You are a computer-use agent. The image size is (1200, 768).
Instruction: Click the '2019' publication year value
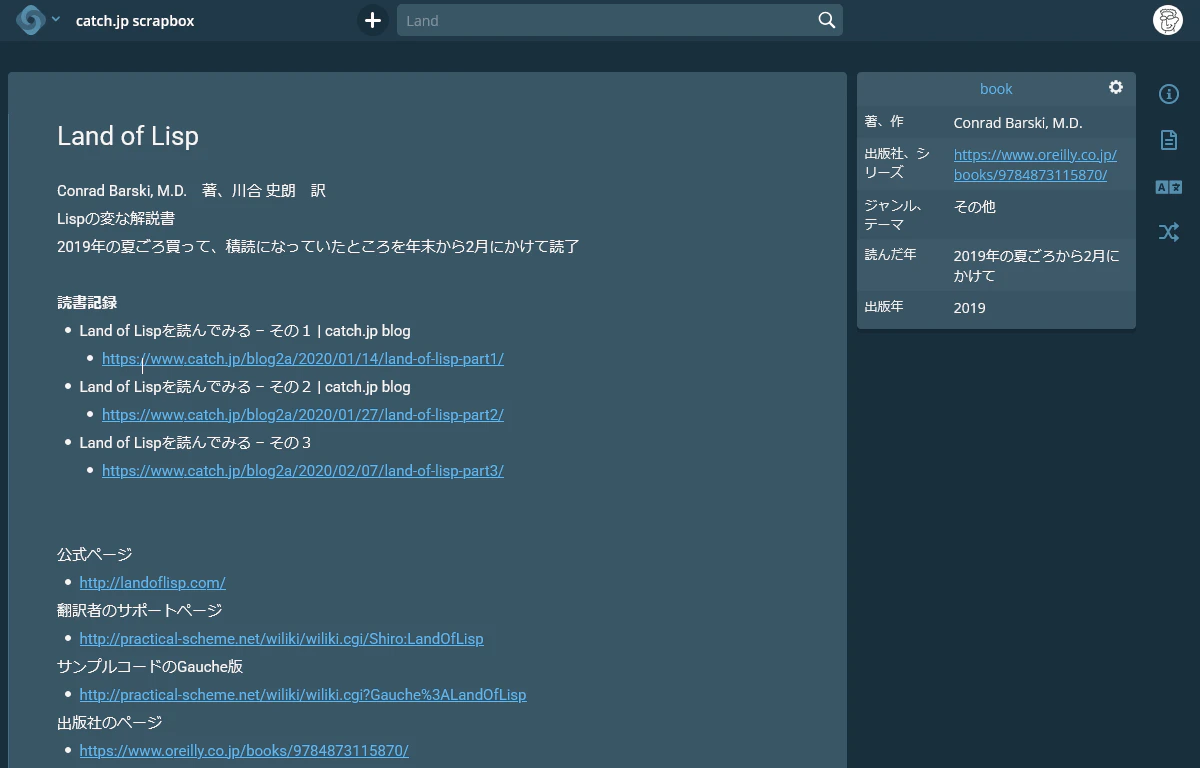tap(969, 308)
